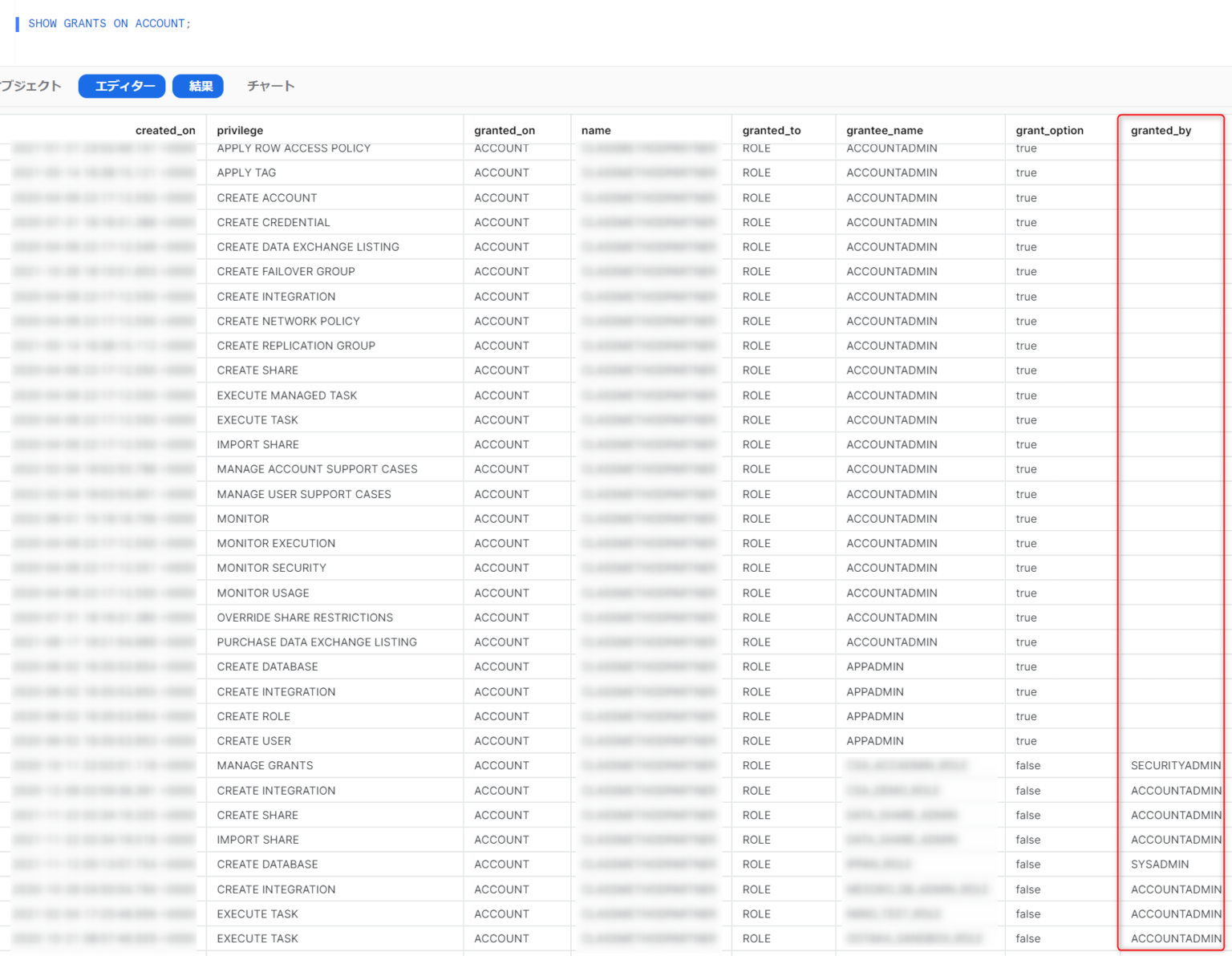Click the grantee_name column header
Image resolution: width=1232 pixels, height=956 pixels.
coord(884,130)
